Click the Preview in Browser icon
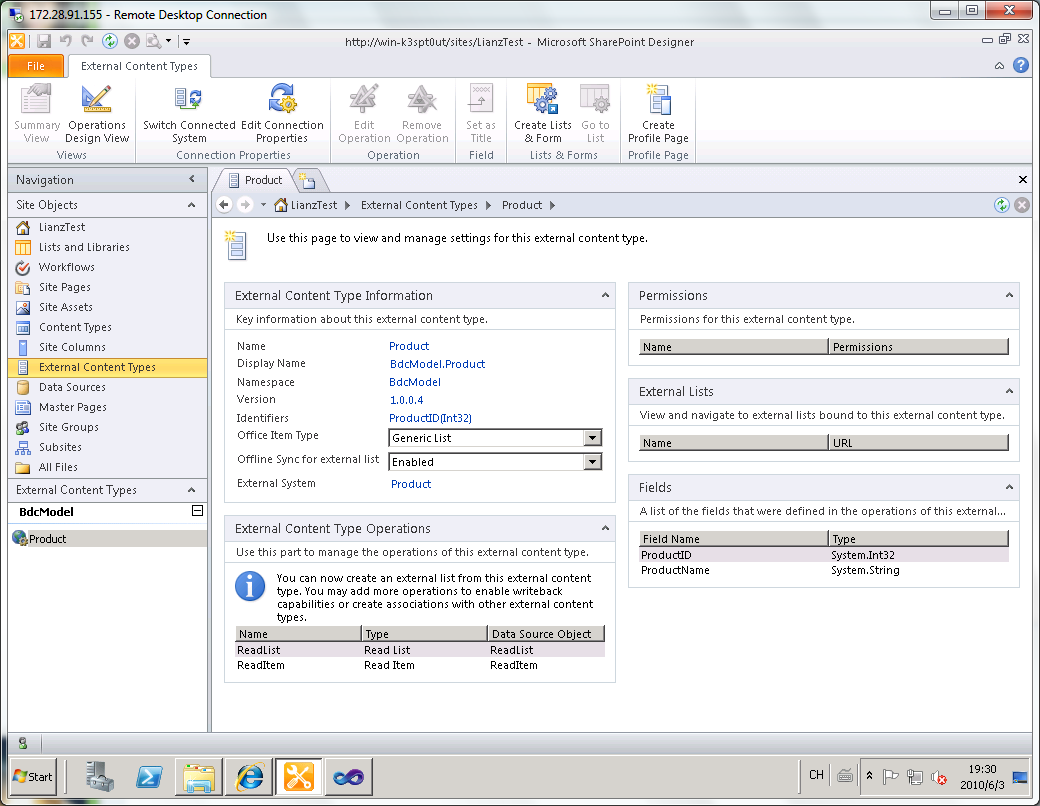 tap(154, 41)
